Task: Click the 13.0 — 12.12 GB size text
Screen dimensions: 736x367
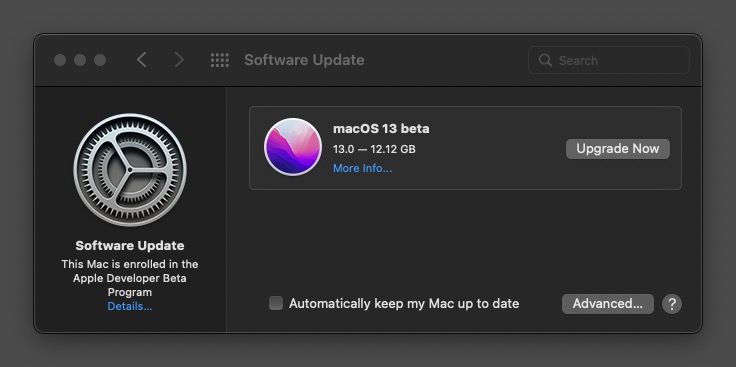Action: (x=374, y=149)
